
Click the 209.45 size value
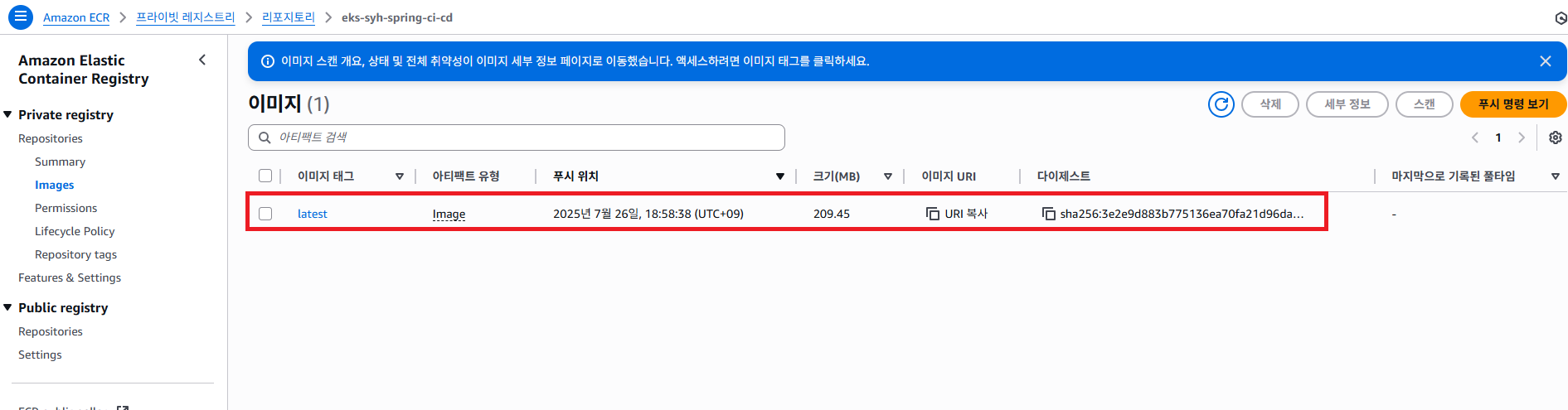[x=832, y=214]
